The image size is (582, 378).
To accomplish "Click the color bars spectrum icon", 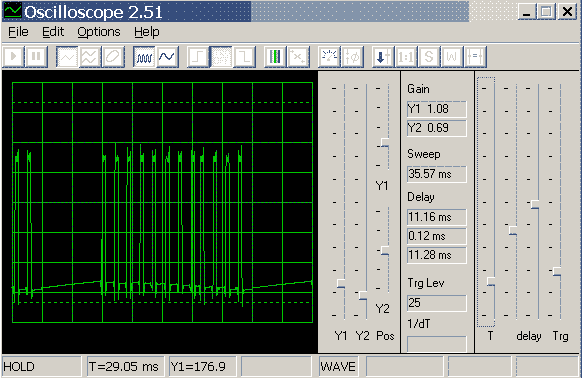I will [x=275, y=57].
